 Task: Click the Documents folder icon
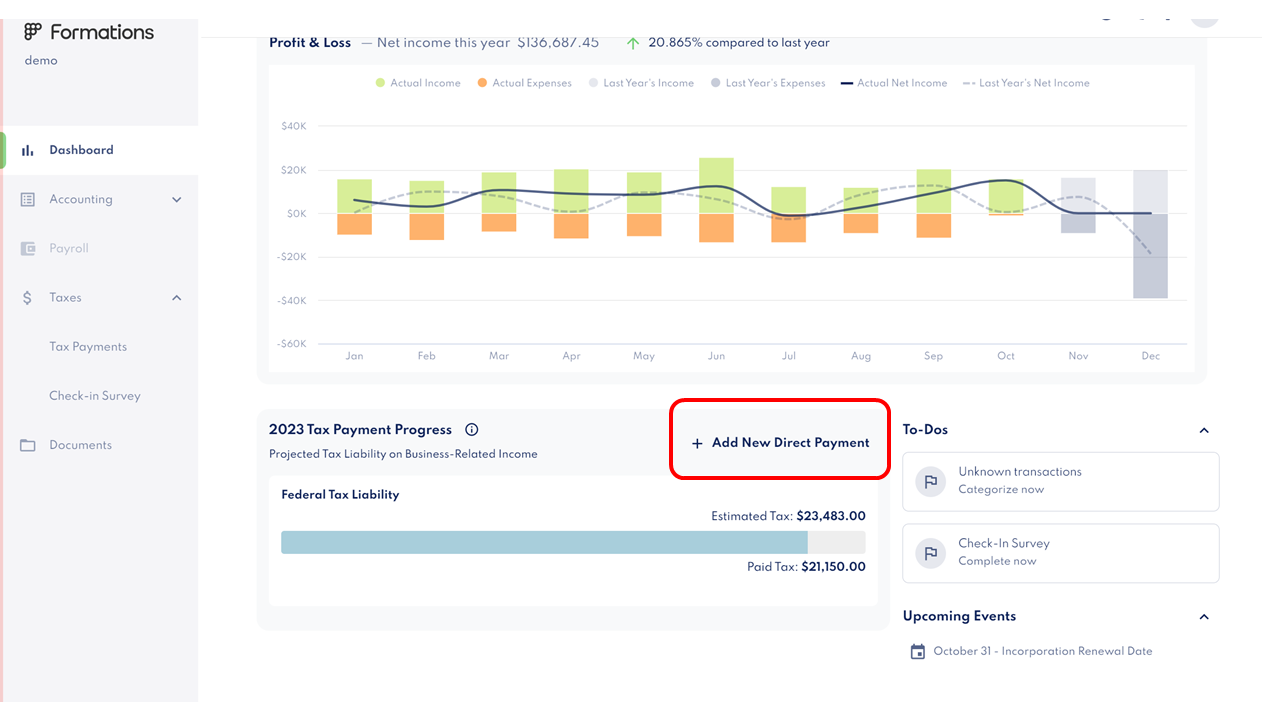28,445
